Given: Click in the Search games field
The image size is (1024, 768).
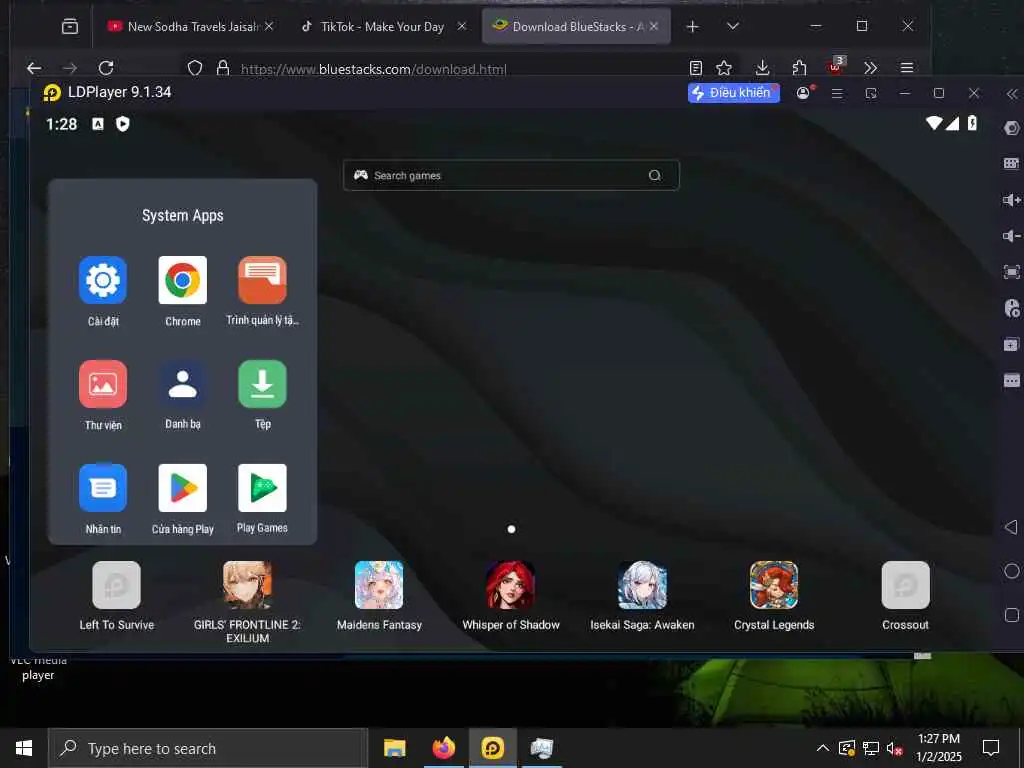Looking at the screenshot, I should point(511,175).
